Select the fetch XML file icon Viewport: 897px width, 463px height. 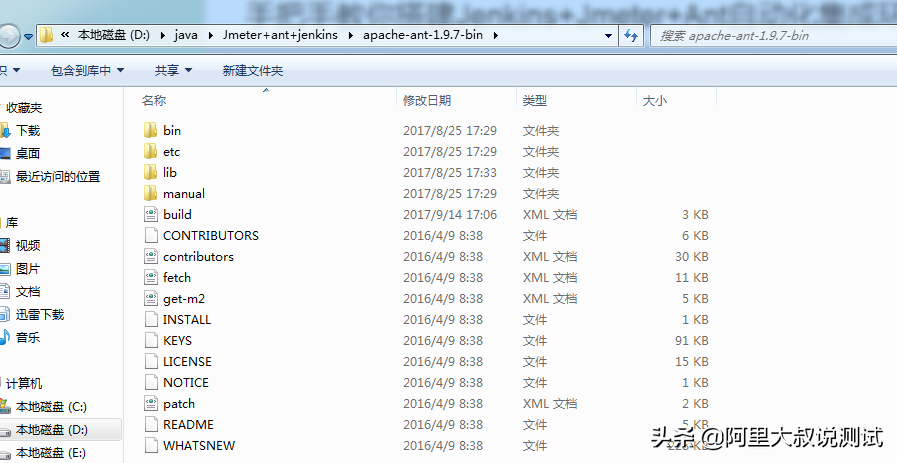(x=151, y=278)
